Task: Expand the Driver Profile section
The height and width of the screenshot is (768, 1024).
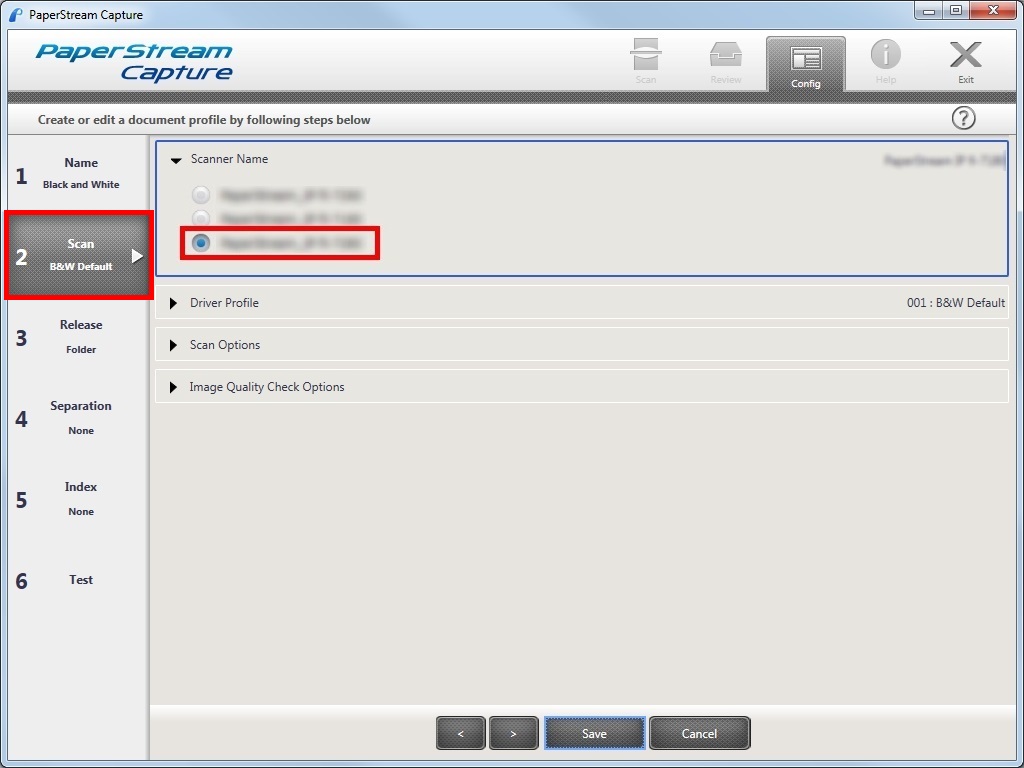Action: [x=173, y=303]
